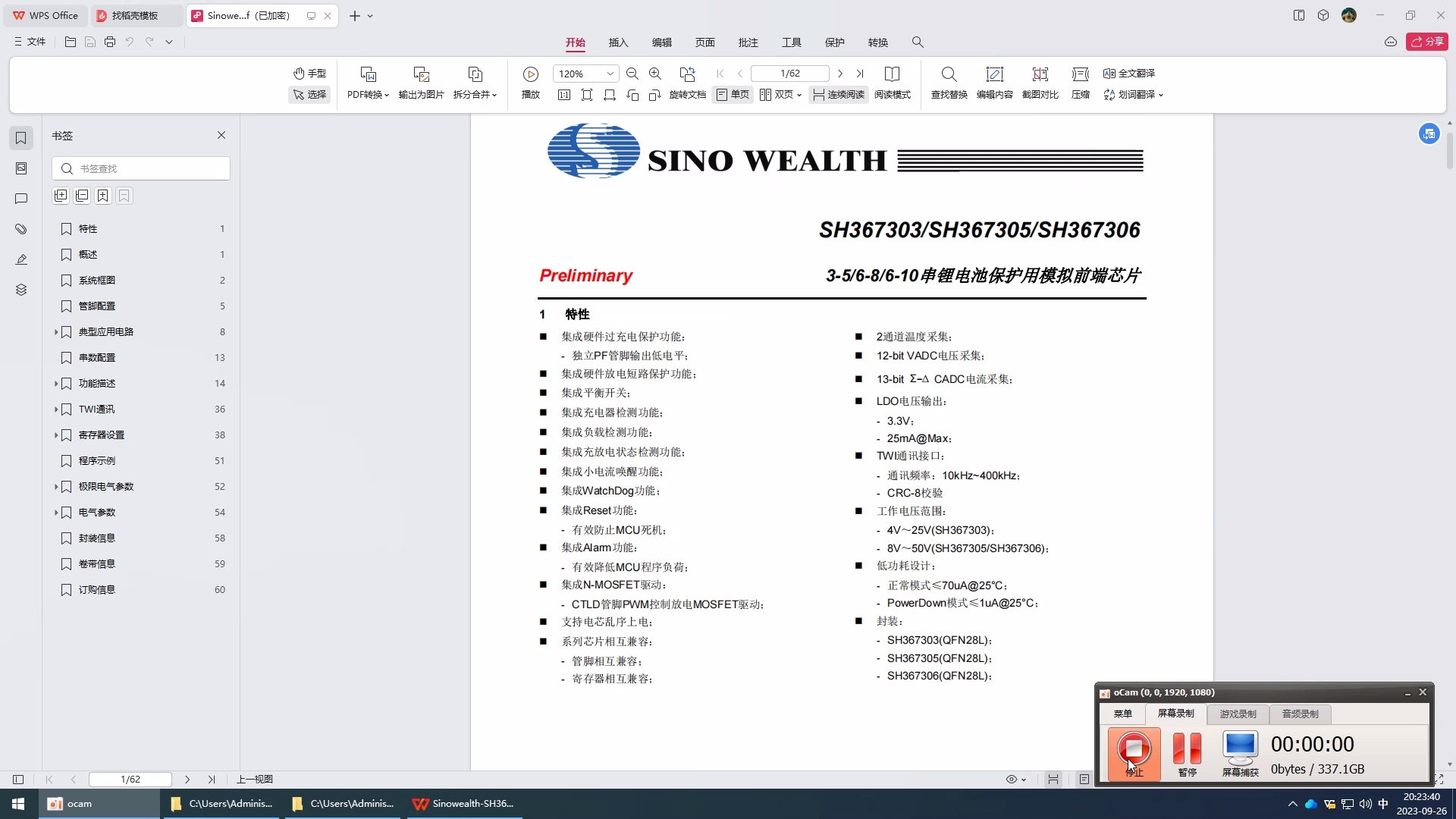Screen dimensions: 1456x819
Task: Click bookmark search field
Action: tap(141, 168)
